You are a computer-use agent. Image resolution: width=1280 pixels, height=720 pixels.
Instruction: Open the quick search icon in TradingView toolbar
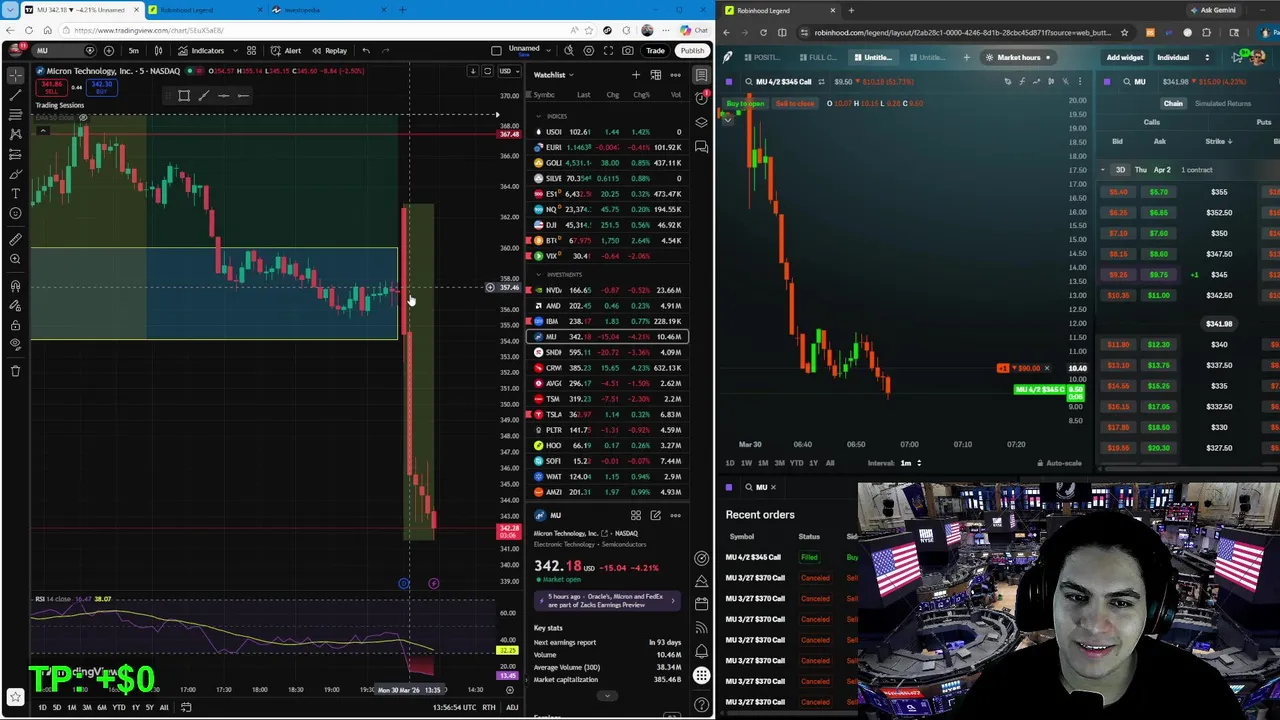[569, 51]
